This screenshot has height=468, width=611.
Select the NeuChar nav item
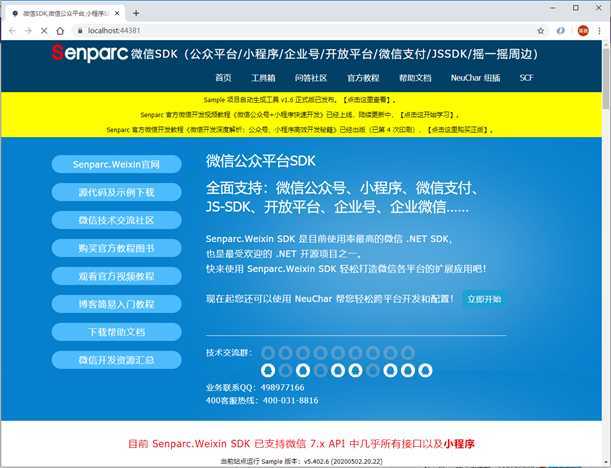point(475,78)
